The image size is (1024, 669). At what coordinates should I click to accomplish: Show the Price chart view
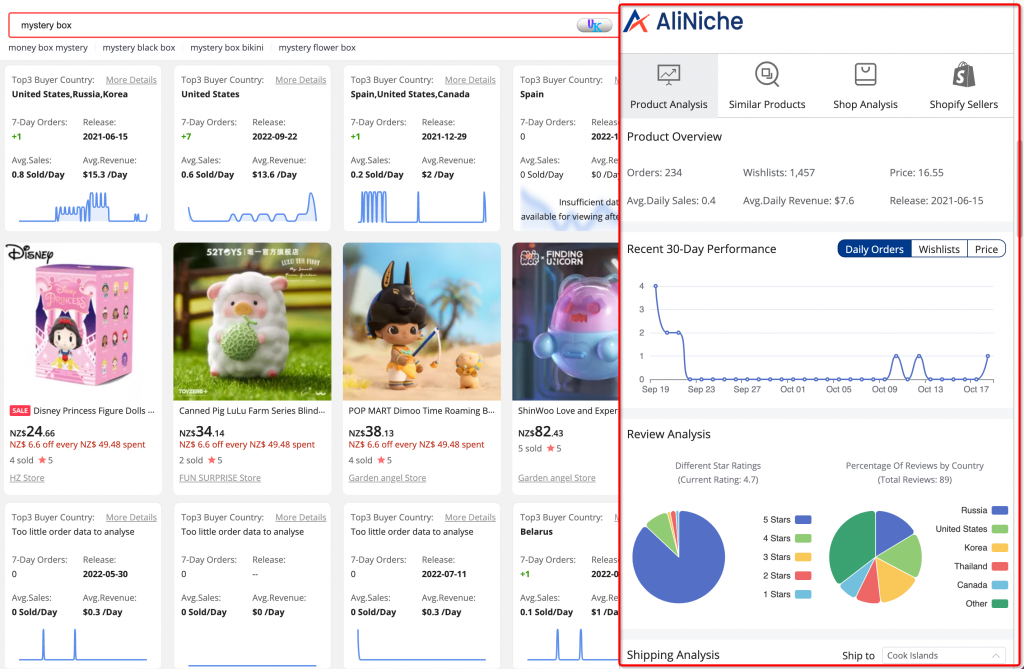986,249
